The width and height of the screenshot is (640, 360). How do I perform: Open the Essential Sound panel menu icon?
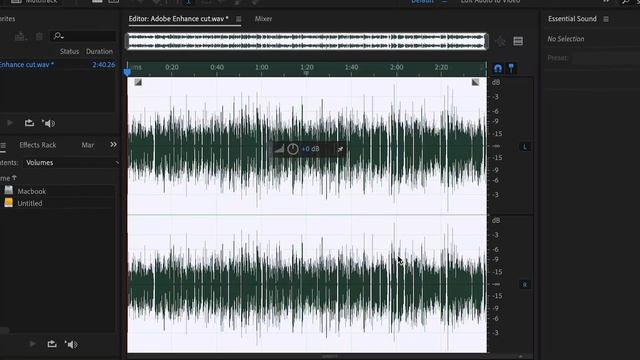[606, 19]
